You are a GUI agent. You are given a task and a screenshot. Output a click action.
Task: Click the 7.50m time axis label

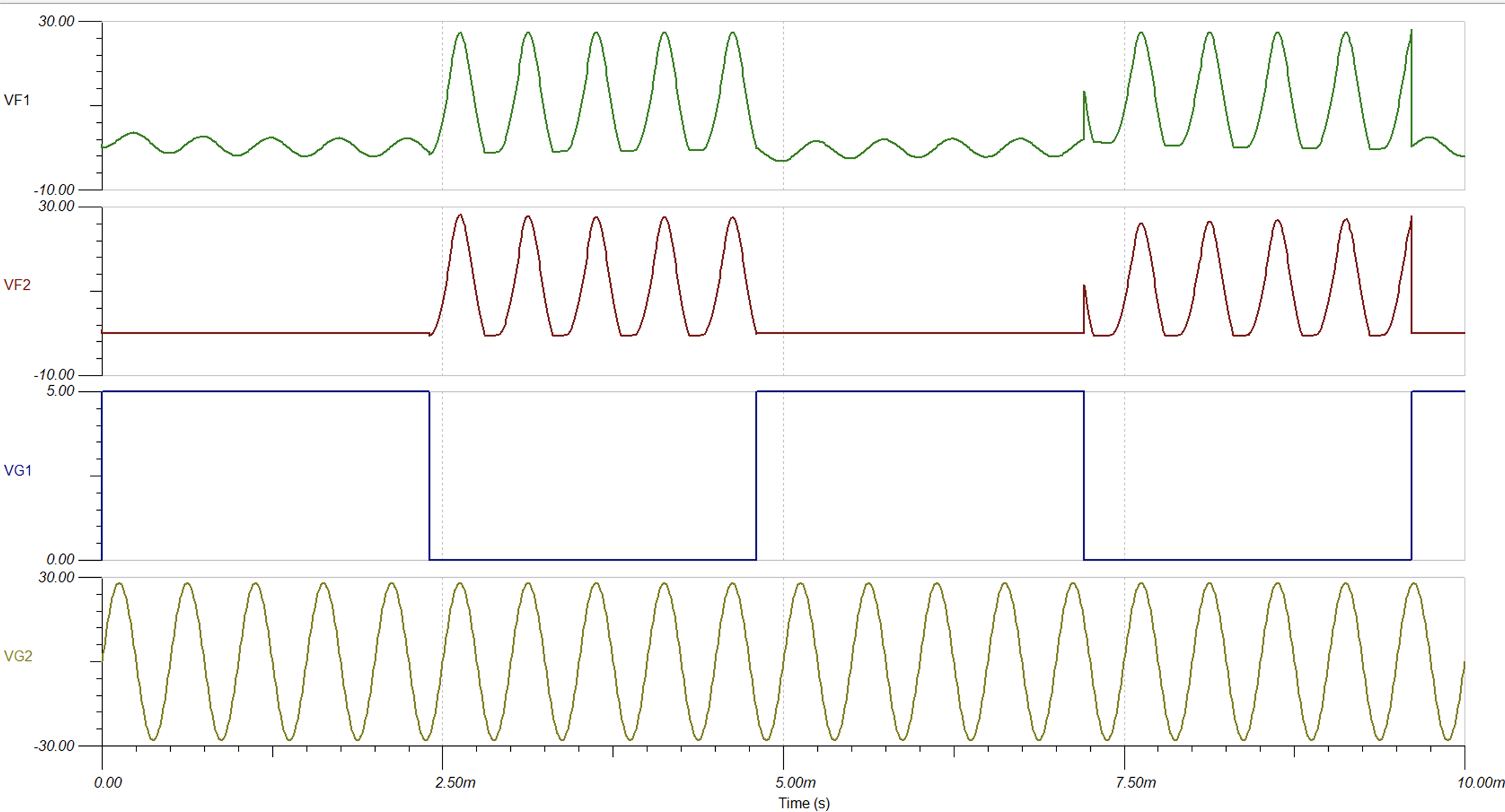pos(1135,783)
